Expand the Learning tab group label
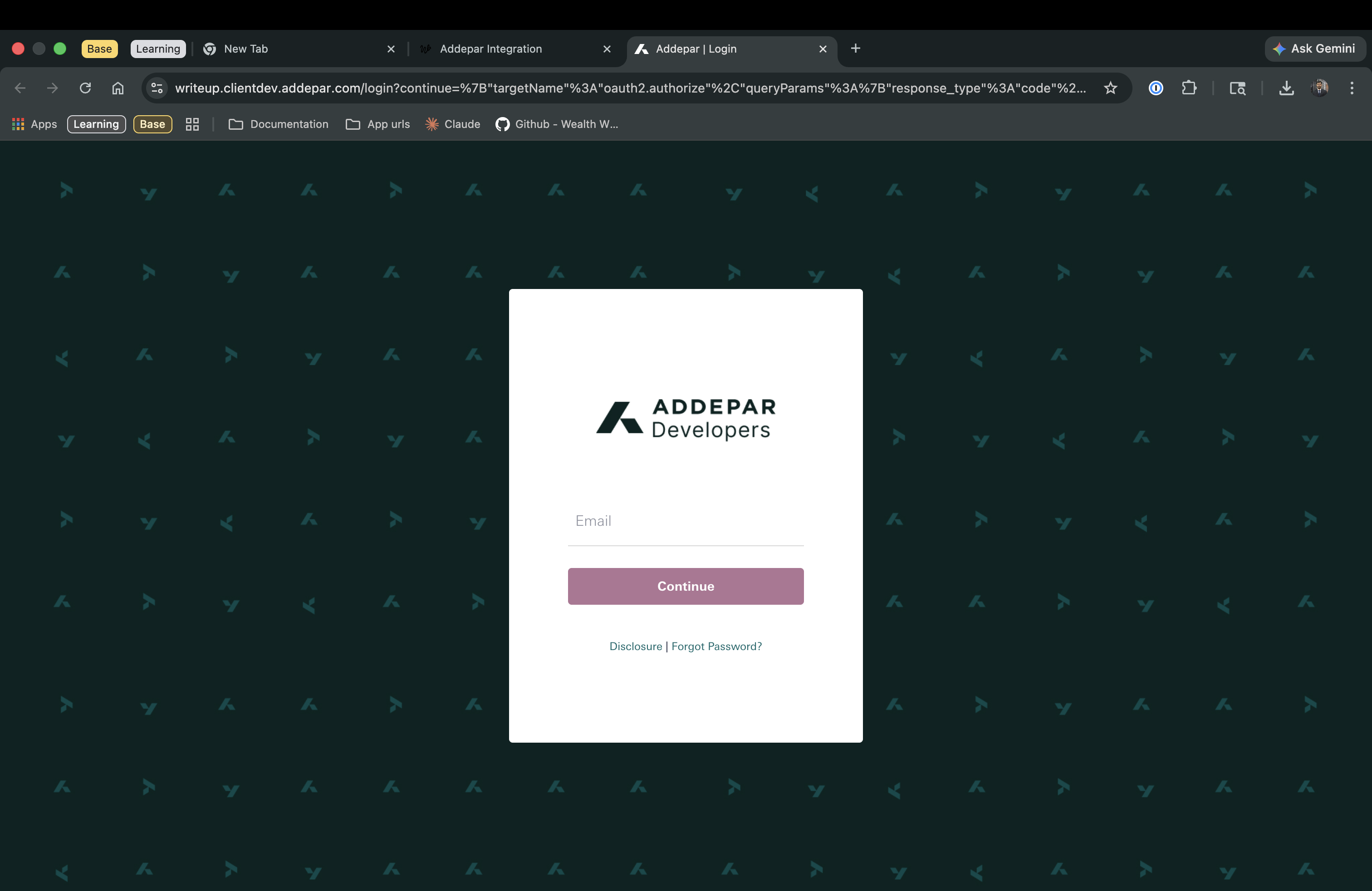 (x=158, y=49)
